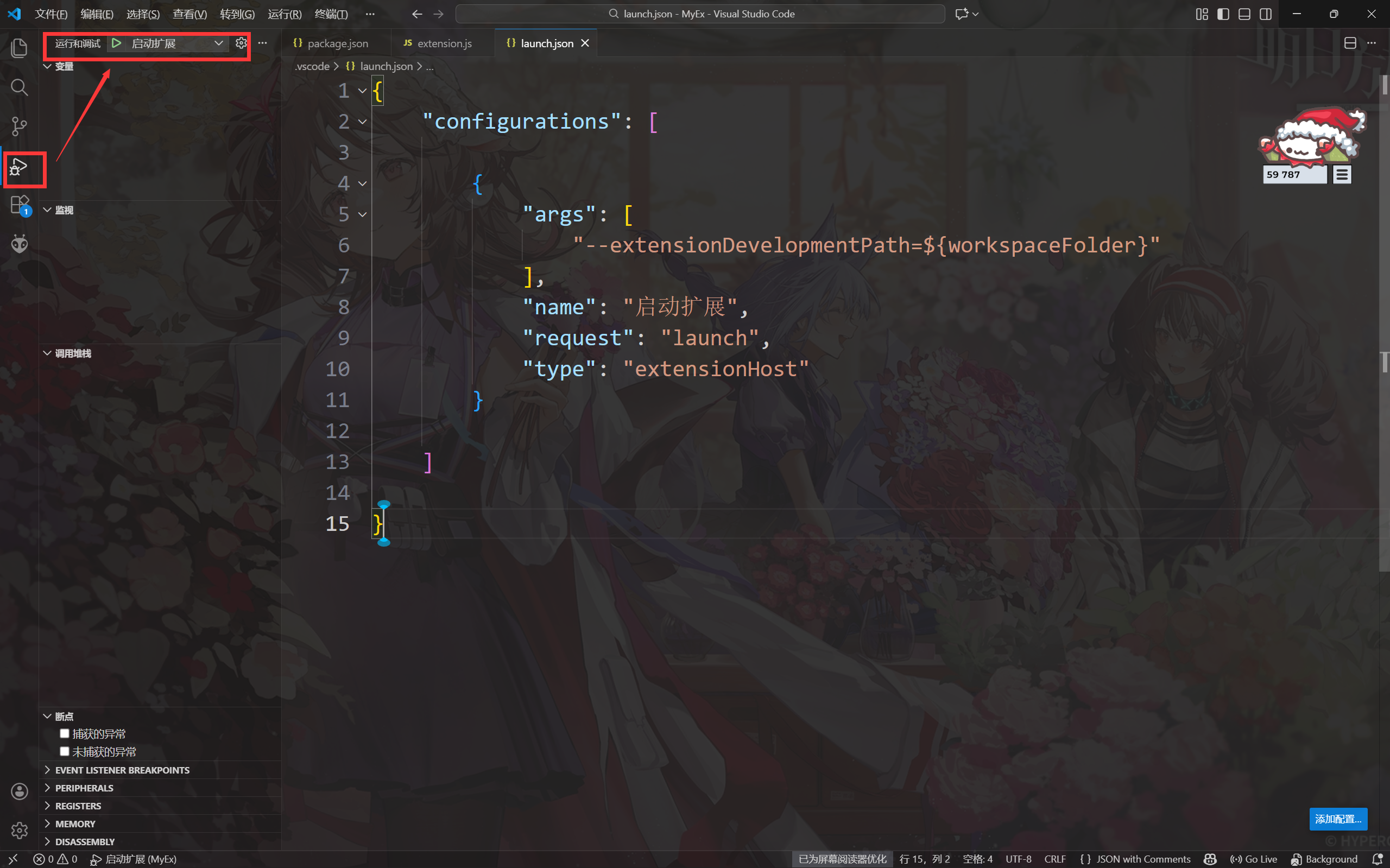Split the editor with the top-right layout icon
1390x868 pixels.
[1350, 43]
